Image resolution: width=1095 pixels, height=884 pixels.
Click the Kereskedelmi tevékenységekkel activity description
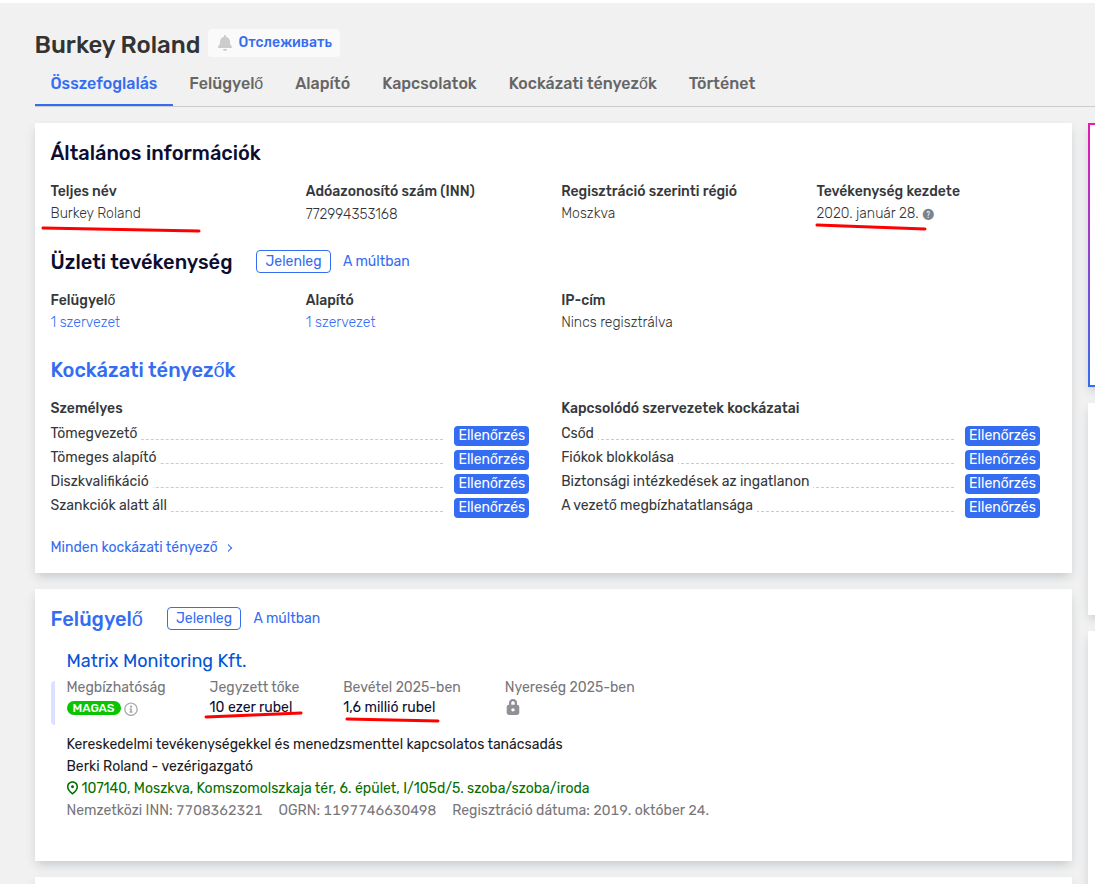[x=314, y=744]
